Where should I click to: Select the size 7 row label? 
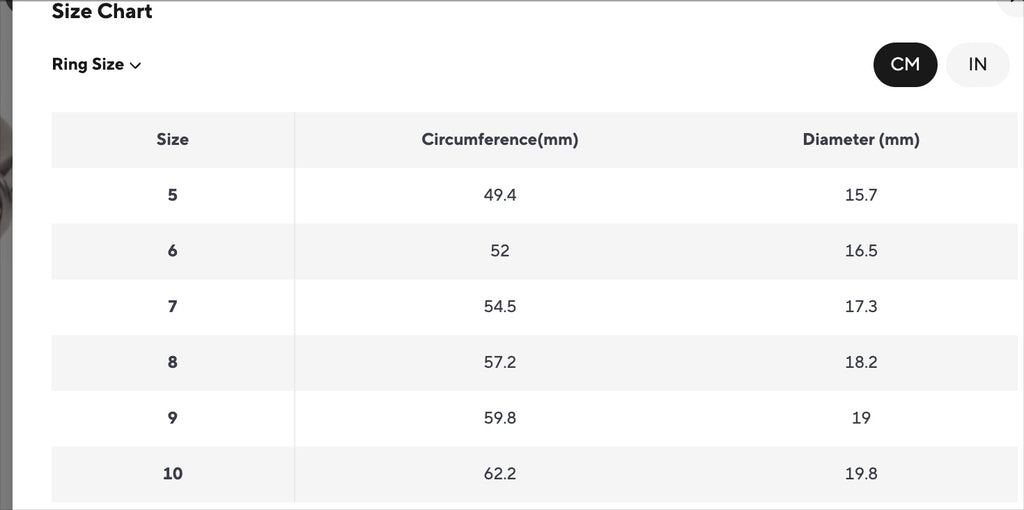[172, 306]
